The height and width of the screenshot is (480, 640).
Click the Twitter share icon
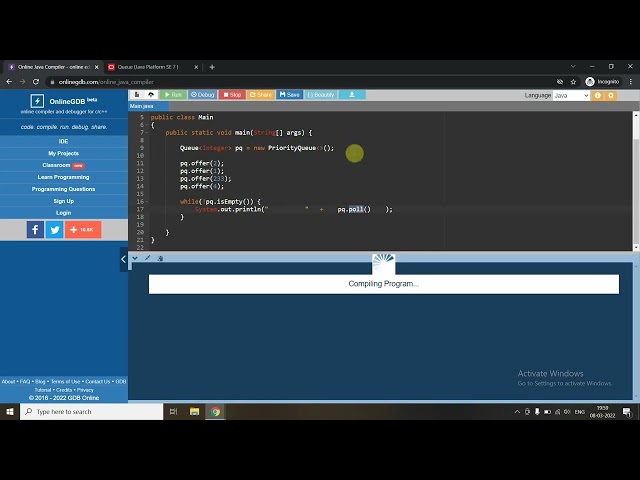(x=55, y=229)
